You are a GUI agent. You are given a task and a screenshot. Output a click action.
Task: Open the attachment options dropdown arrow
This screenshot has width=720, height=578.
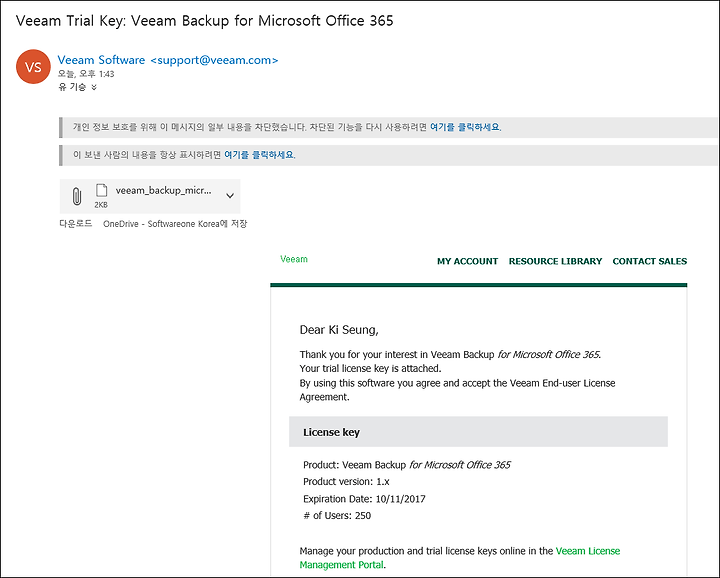(x=230, y=196)
